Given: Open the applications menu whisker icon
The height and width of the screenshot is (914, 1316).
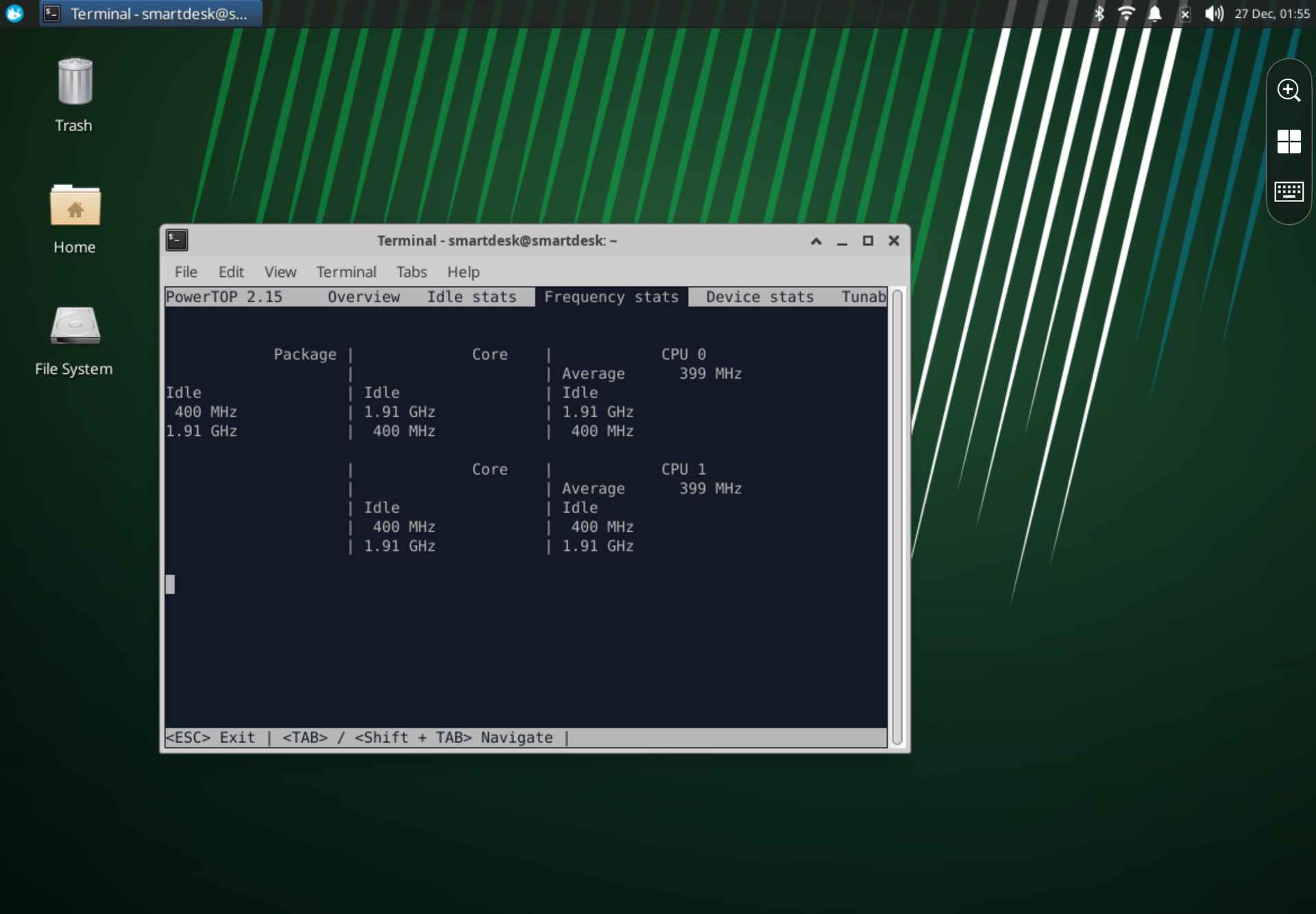Looking at the screenshot, I should [14, 14].
